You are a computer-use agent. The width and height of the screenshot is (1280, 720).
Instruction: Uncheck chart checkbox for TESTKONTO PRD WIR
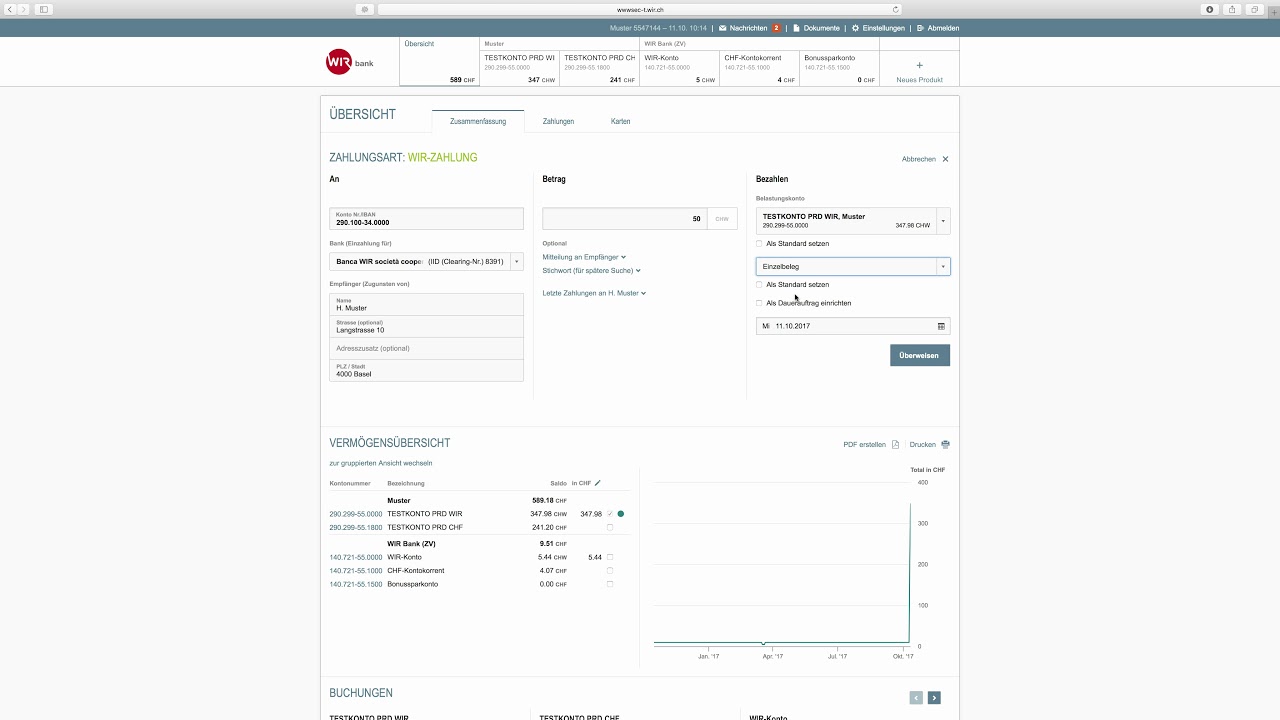610,514
